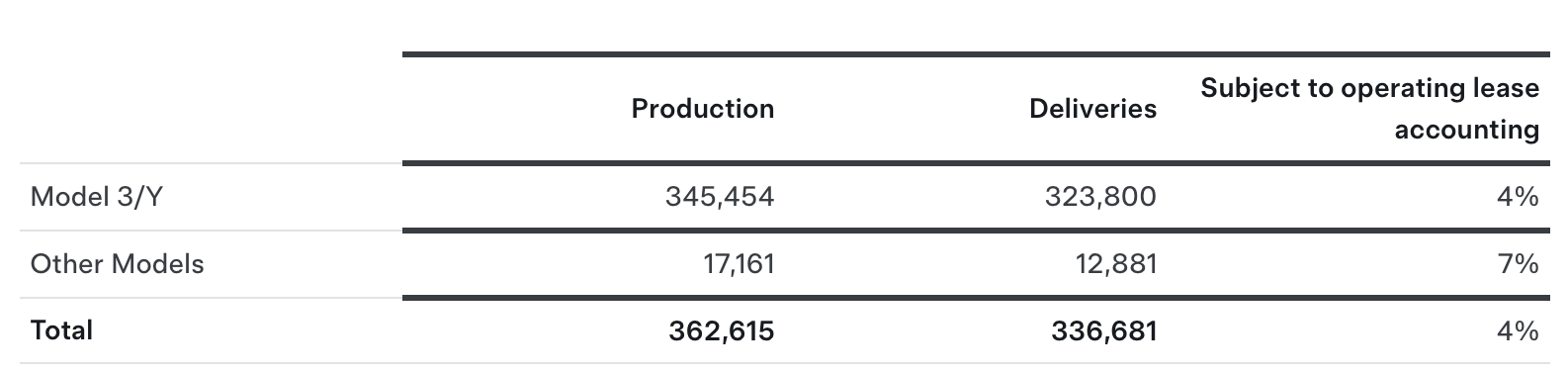Select Model 3/Y production value 345,454

pos(720,197)
